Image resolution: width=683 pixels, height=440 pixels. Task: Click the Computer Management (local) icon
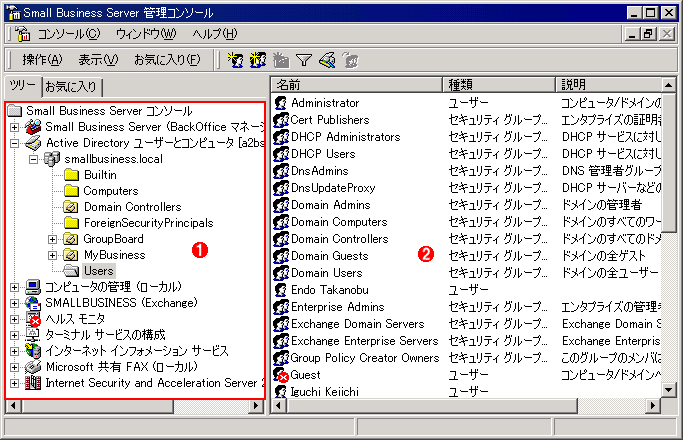pos(33,287)
